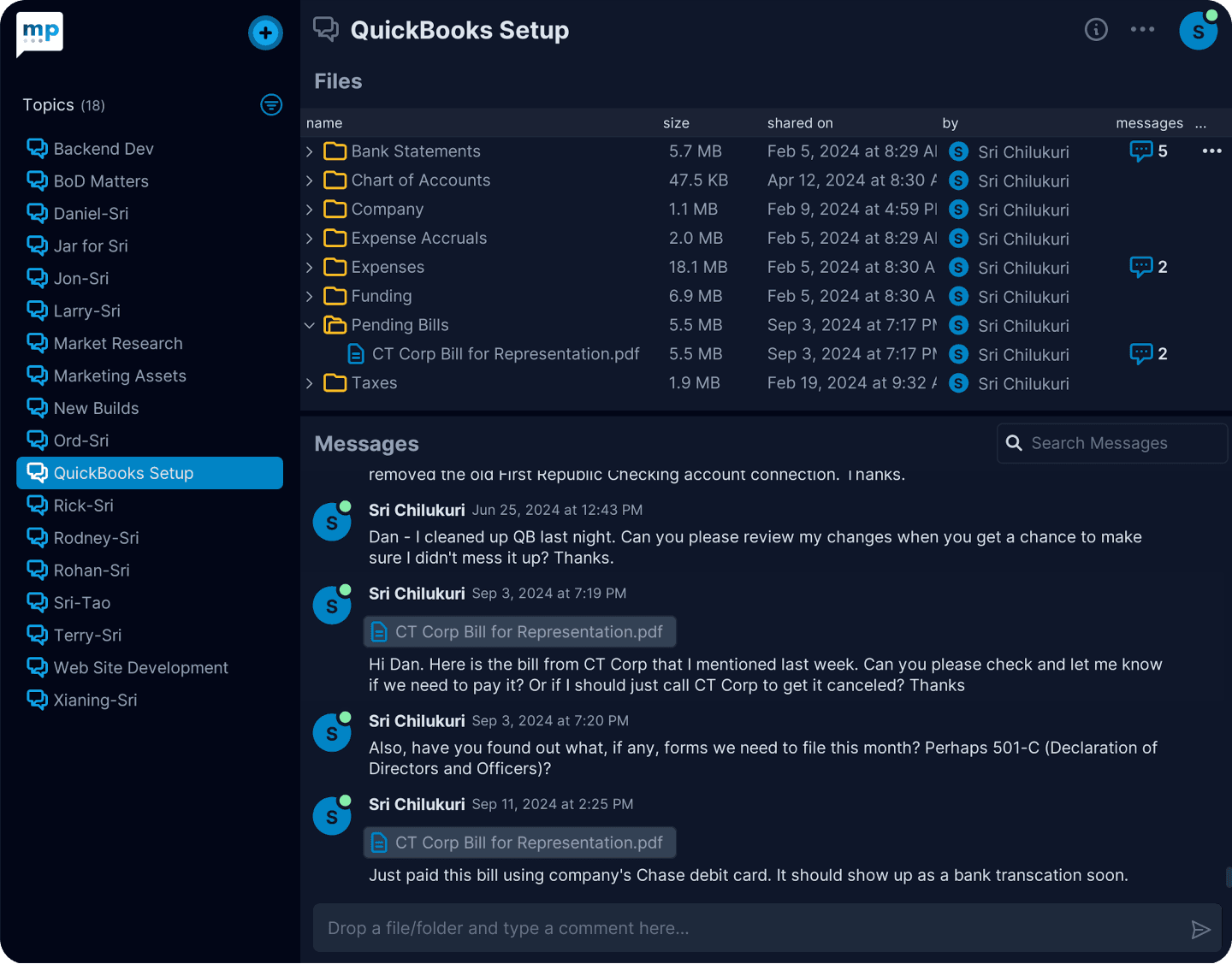Expand the Expense Accruals folder

point(310,239)
